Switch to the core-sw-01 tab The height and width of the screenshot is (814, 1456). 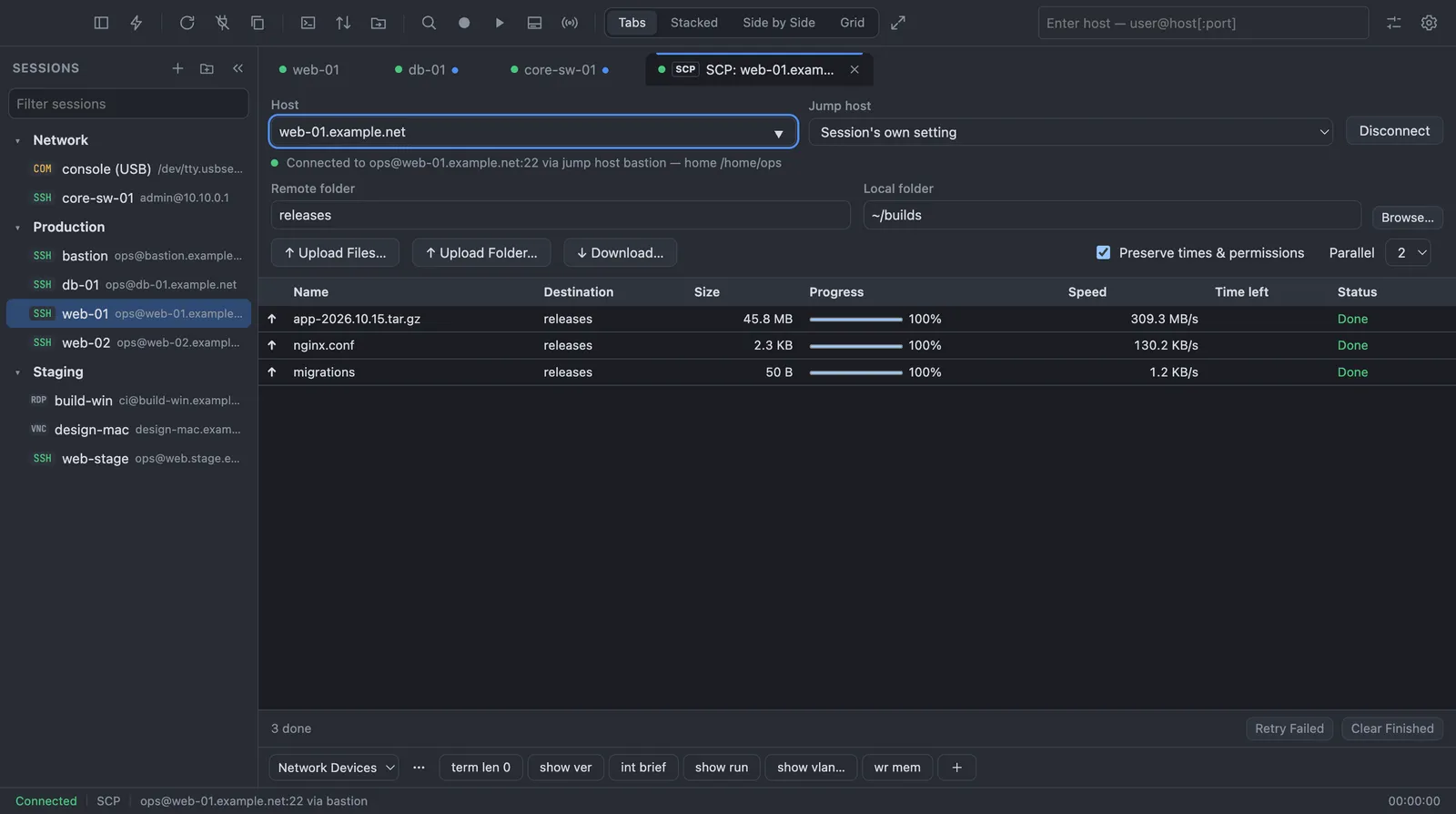pos(560,70)
